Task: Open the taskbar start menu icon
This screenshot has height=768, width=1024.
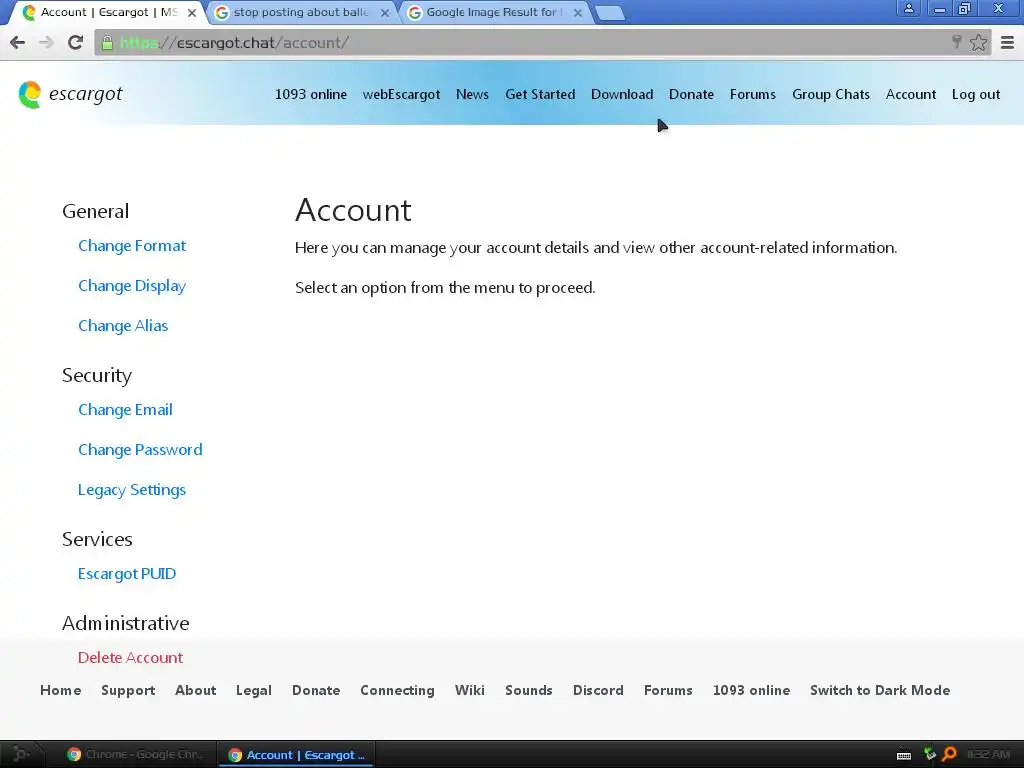Action: coord(21,754)
